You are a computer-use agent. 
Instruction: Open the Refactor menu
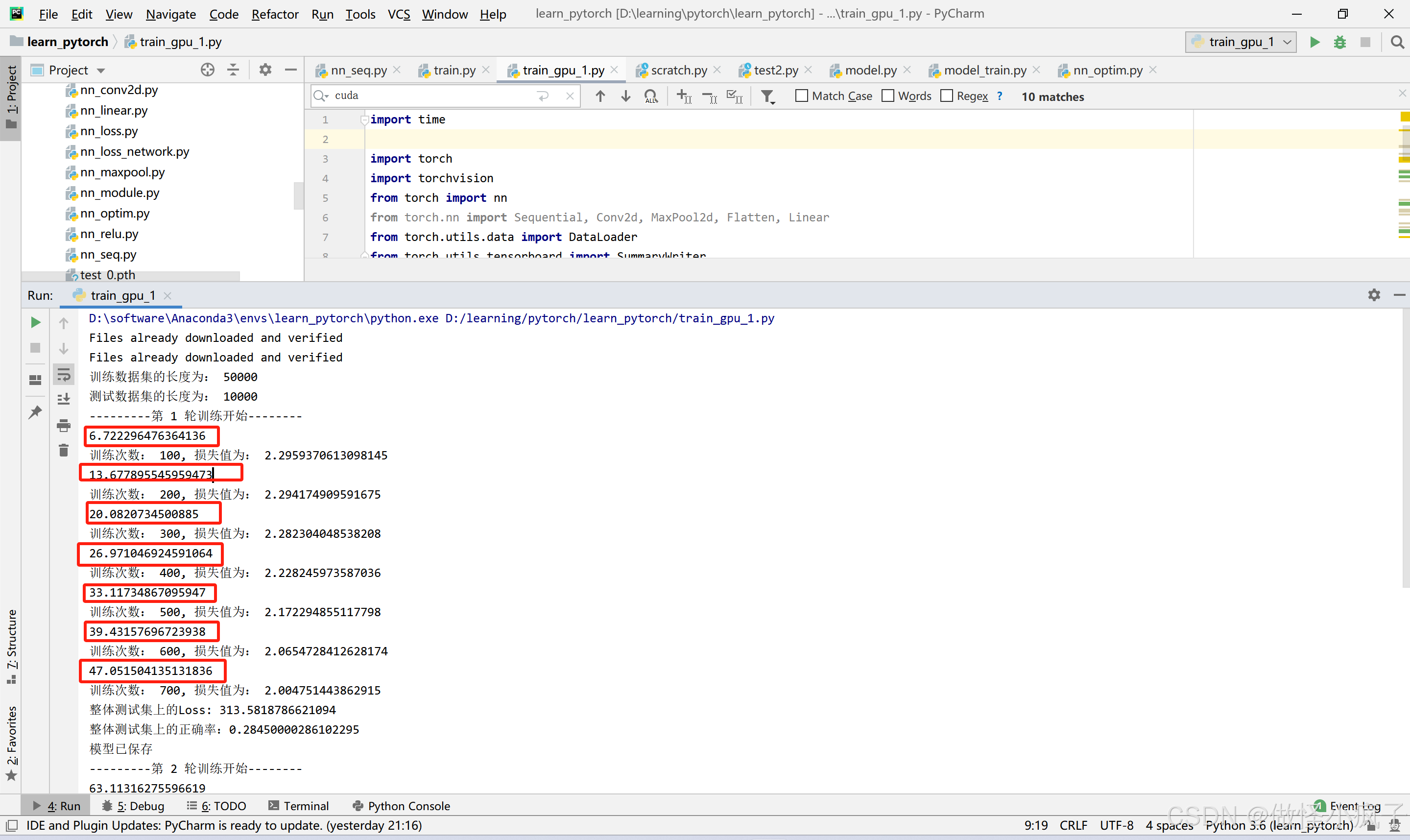[274, 14]
